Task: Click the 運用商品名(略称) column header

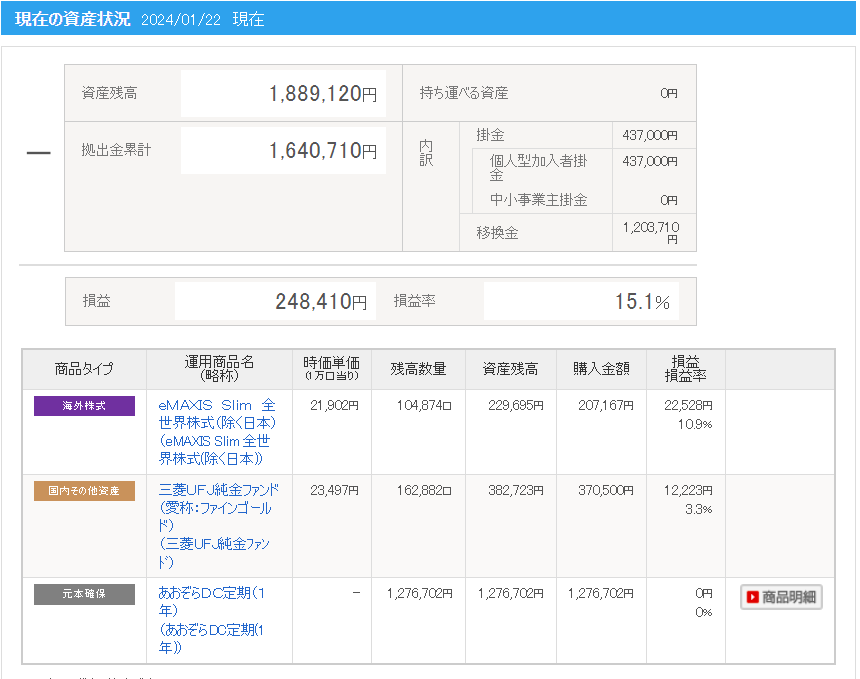Action: (x=219, y=369)
